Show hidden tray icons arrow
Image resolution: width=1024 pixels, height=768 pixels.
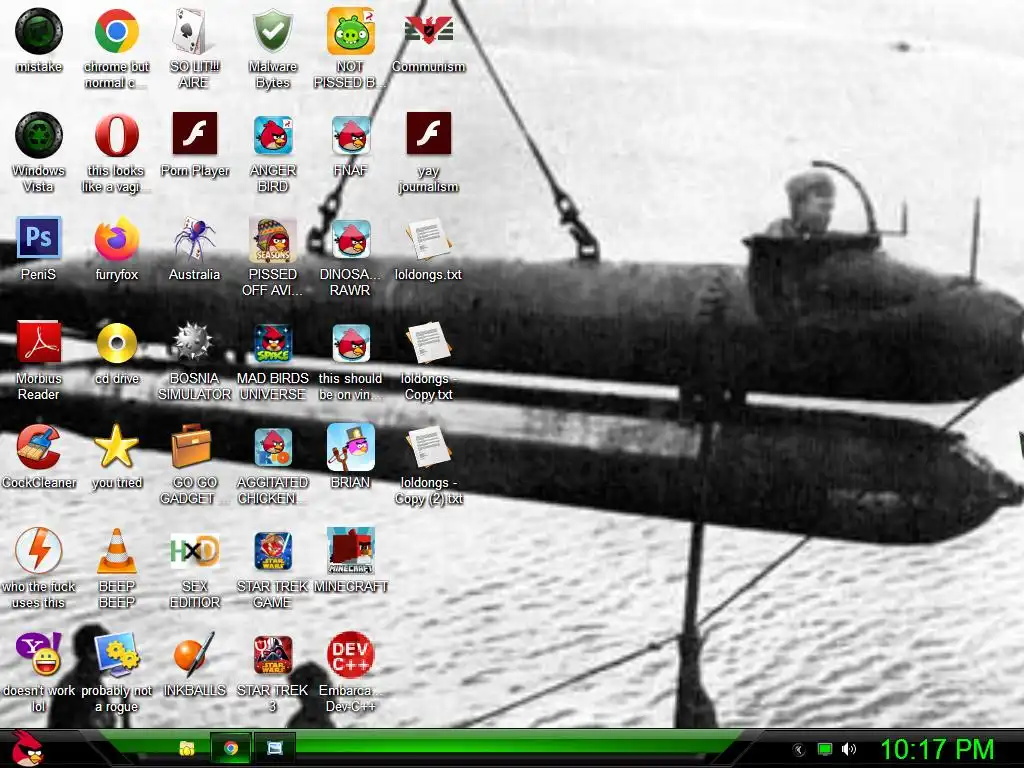click(799, 750)
